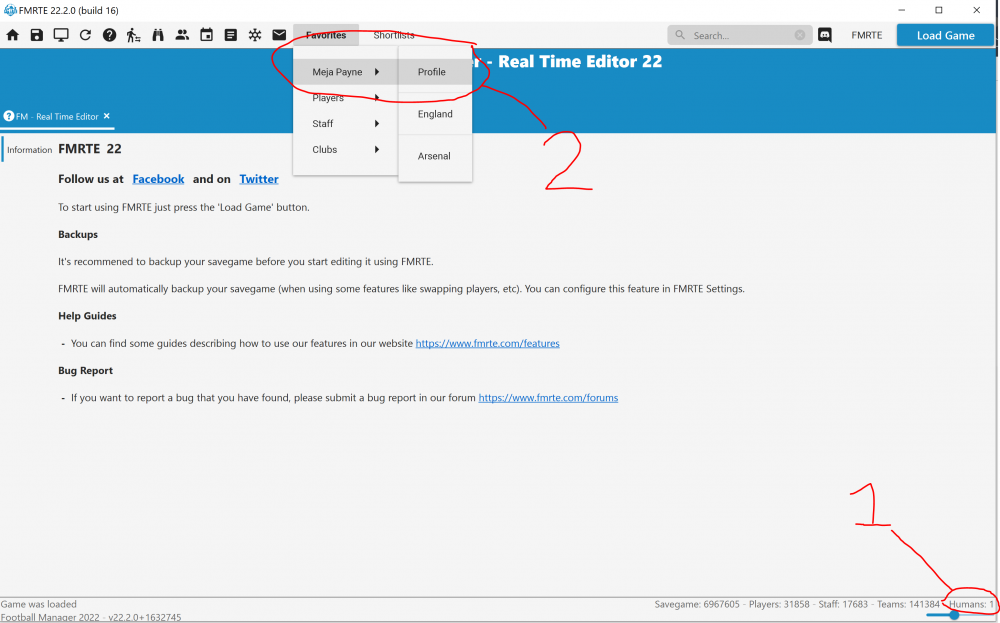Open Profile from the Meja Payne submenu
This screenshot has width=1000, height=623.
pos(435,72)
